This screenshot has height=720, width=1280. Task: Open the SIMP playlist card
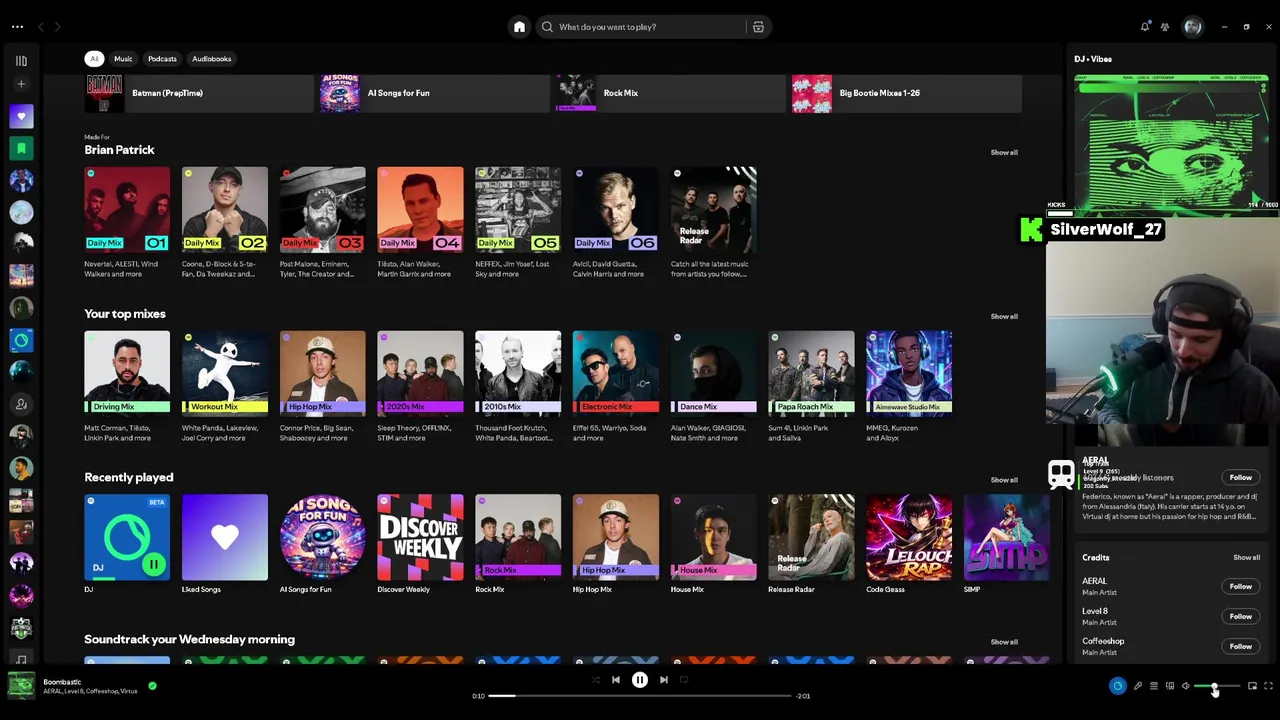(x=1007, y=545)
